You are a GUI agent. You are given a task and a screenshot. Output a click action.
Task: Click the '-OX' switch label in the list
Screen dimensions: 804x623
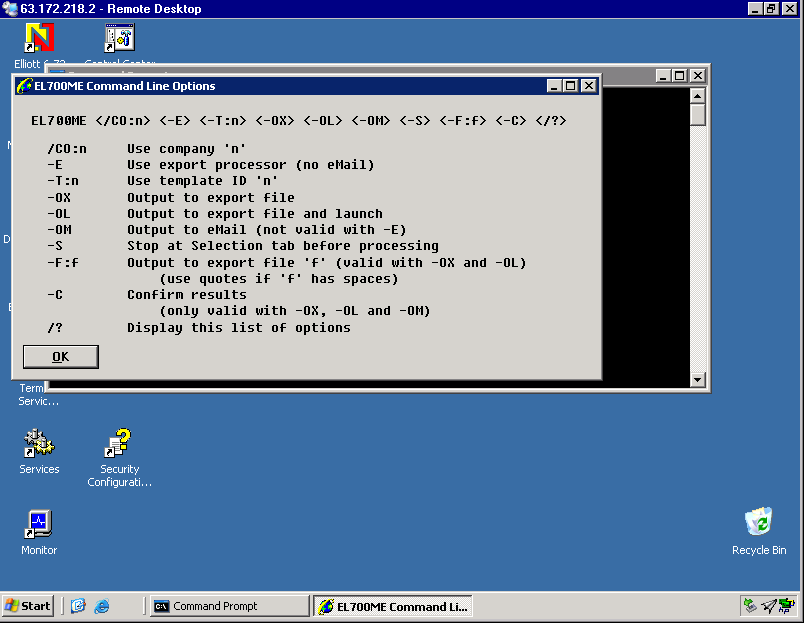[x=59, y=197]
